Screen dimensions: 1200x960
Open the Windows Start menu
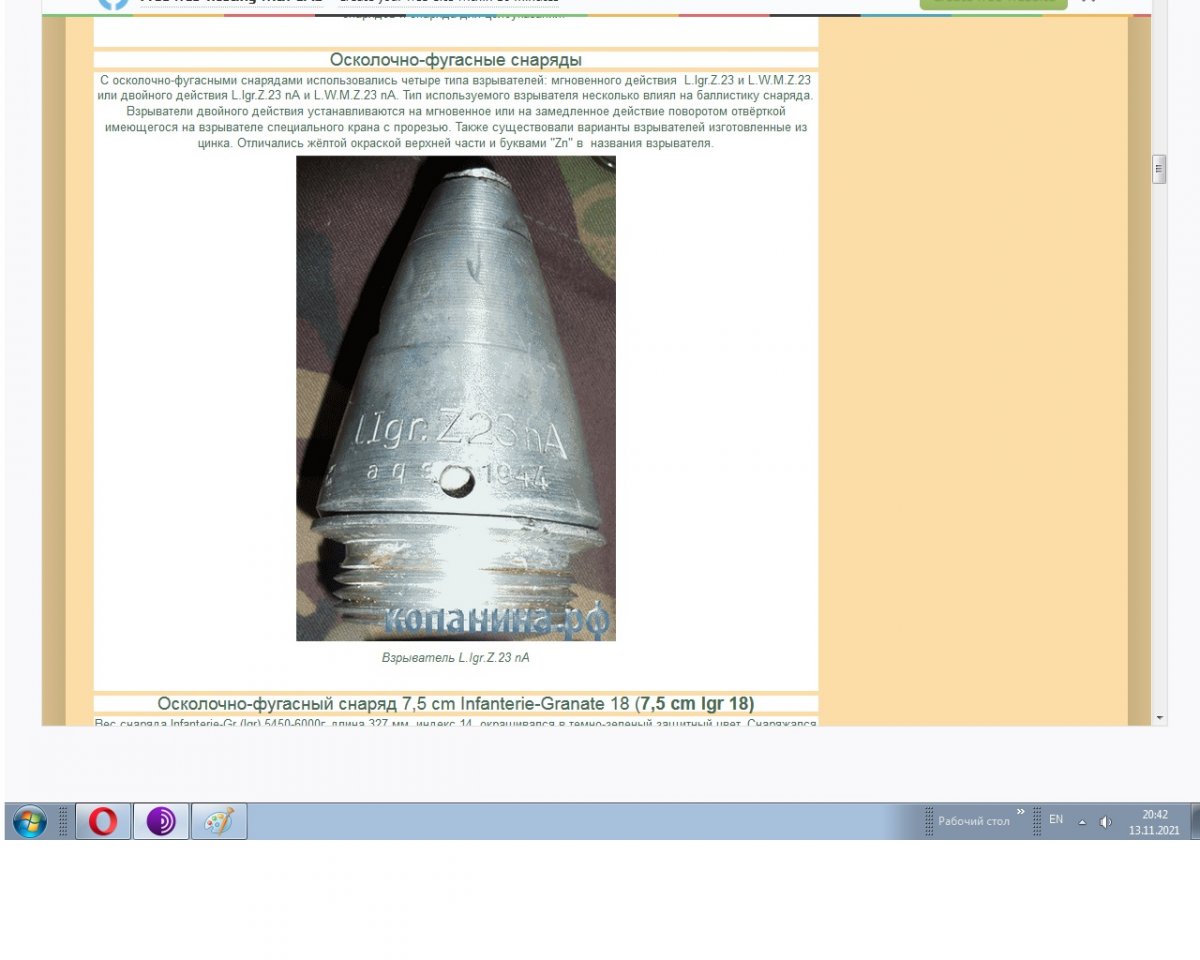click(x=30, y=822)
